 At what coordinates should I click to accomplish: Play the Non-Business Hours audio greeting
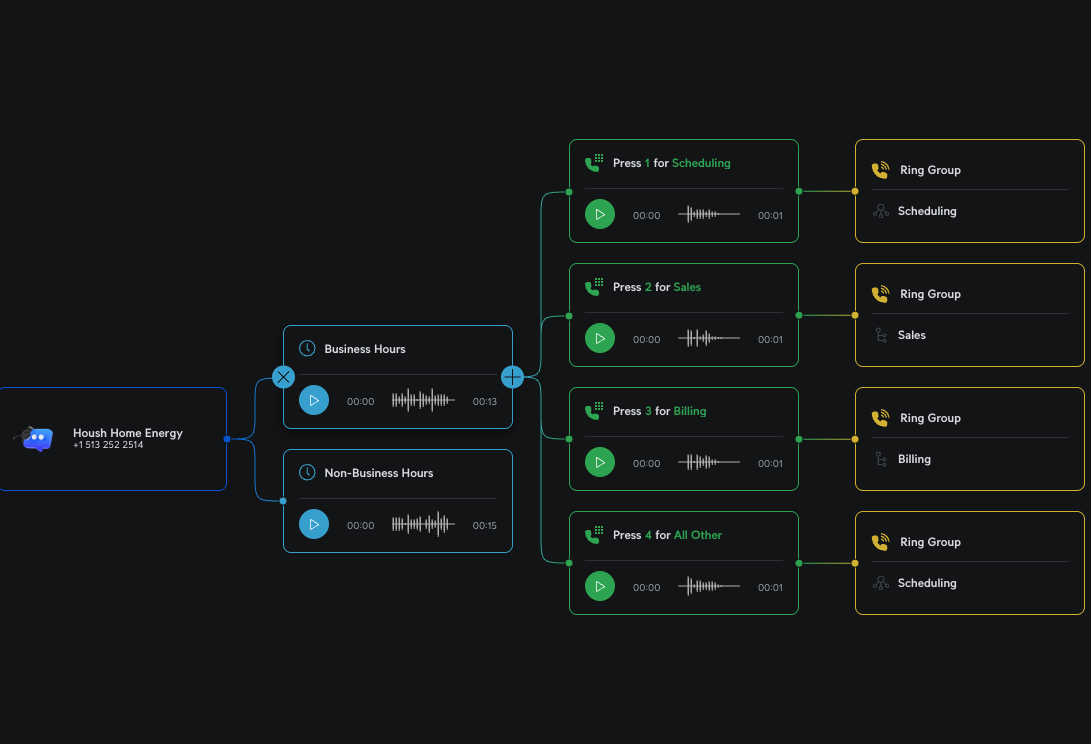[314, 525]
